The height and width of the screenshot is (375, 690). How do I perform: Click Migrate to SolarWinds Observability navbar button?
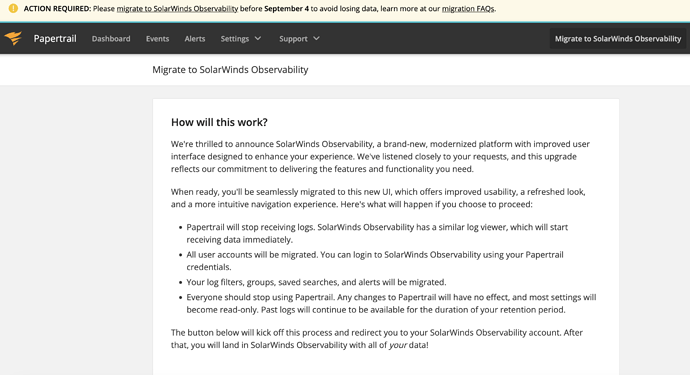(x=618, y=39)
